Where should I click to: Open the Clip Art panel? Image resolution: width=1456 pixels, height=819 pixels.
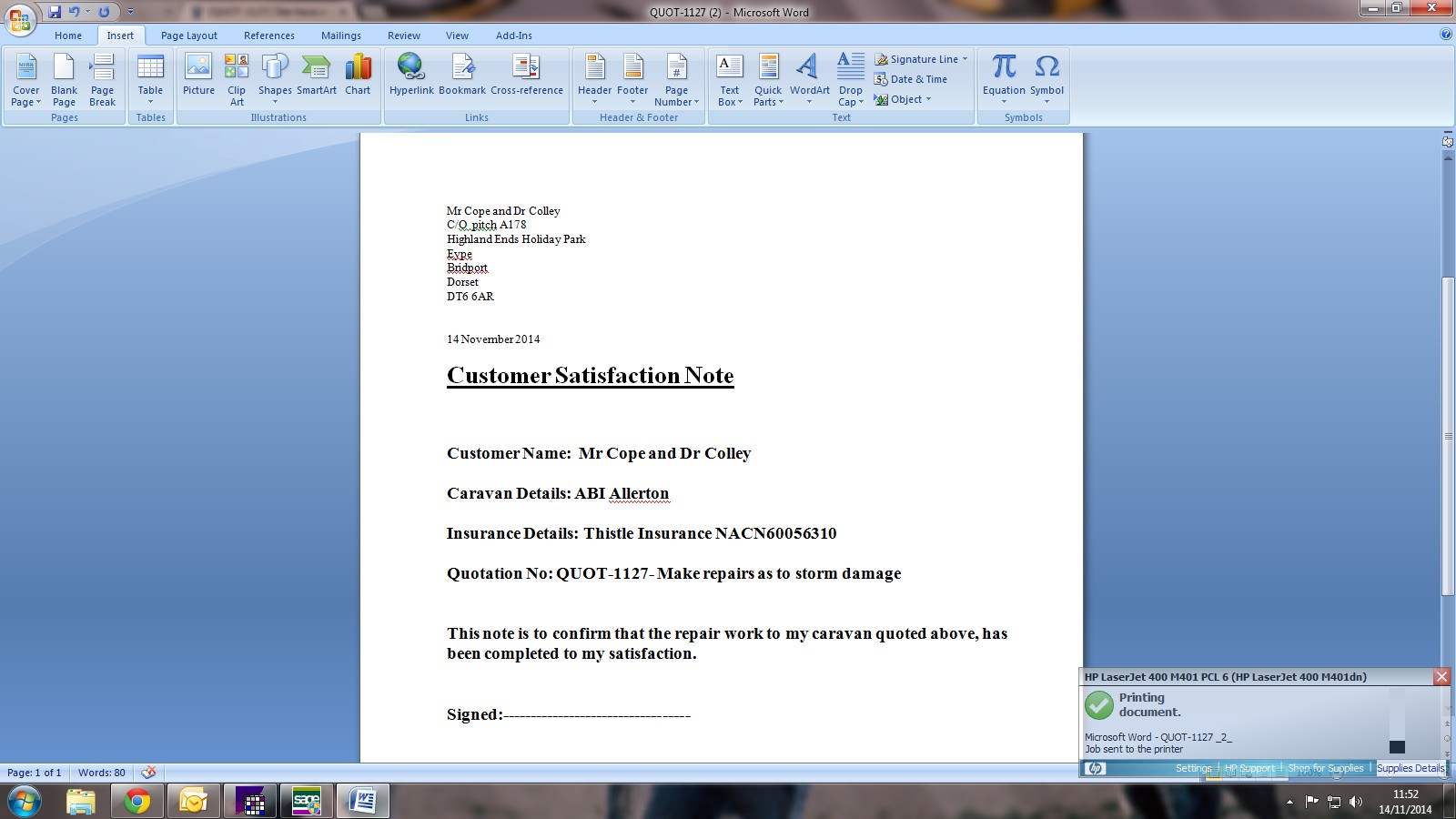tap(237, 78)
